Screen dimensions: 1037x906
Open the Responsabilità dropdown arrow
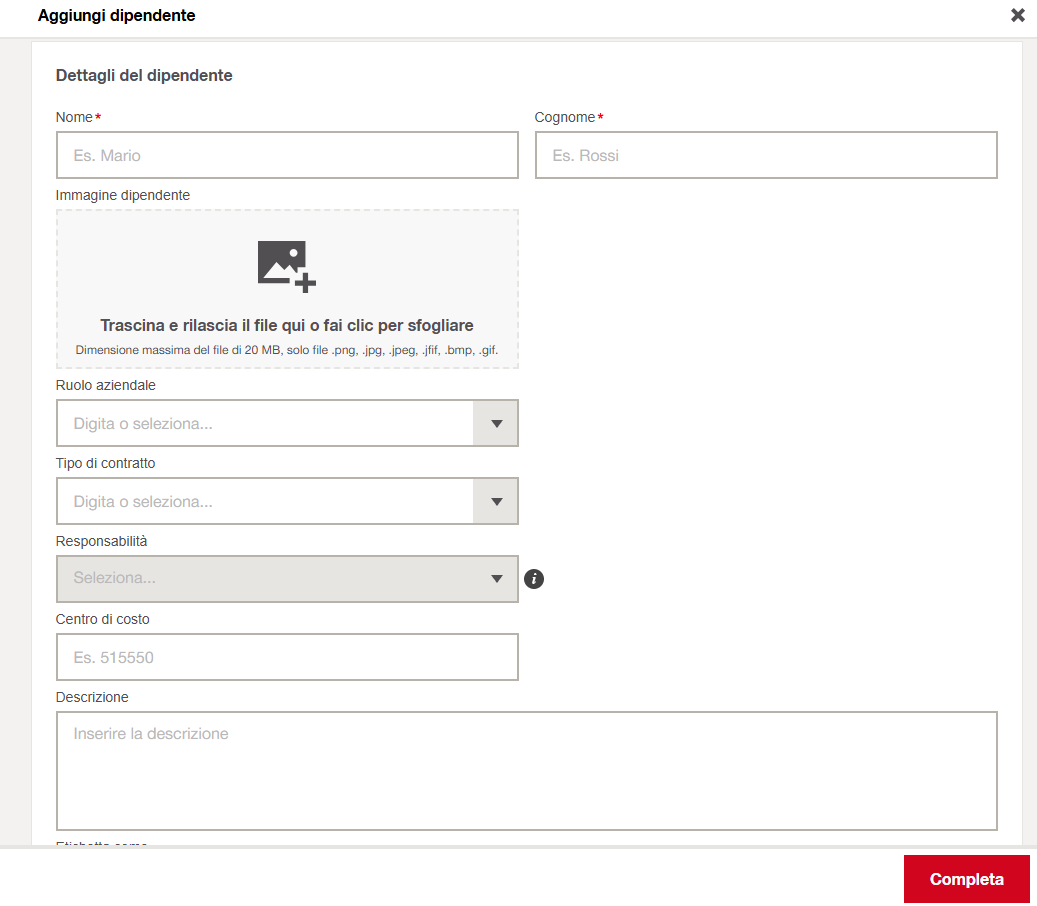[496, 579]
